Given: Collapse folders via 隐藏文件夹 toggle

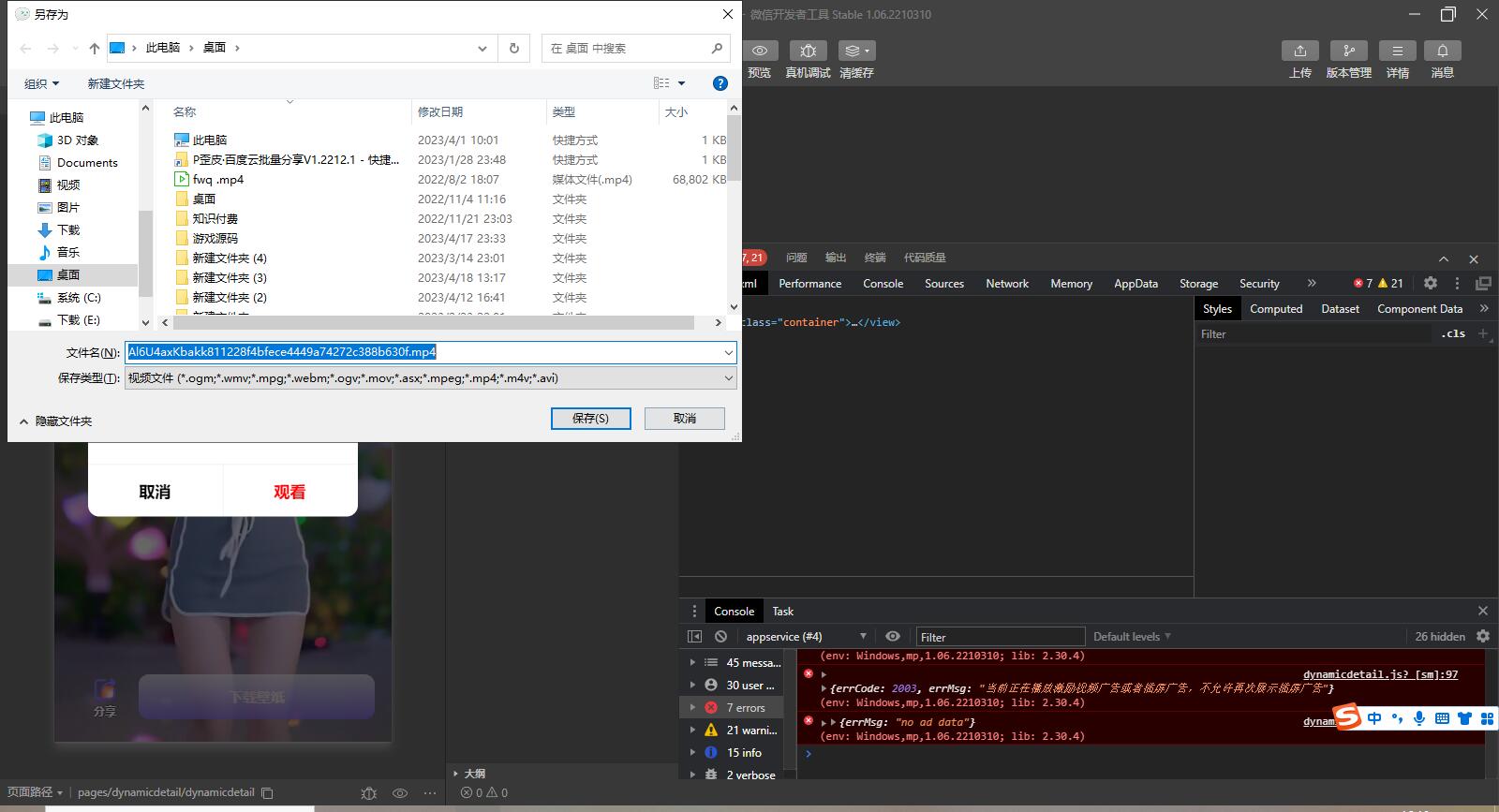Looking at the screenshot, I should [56, 421].
